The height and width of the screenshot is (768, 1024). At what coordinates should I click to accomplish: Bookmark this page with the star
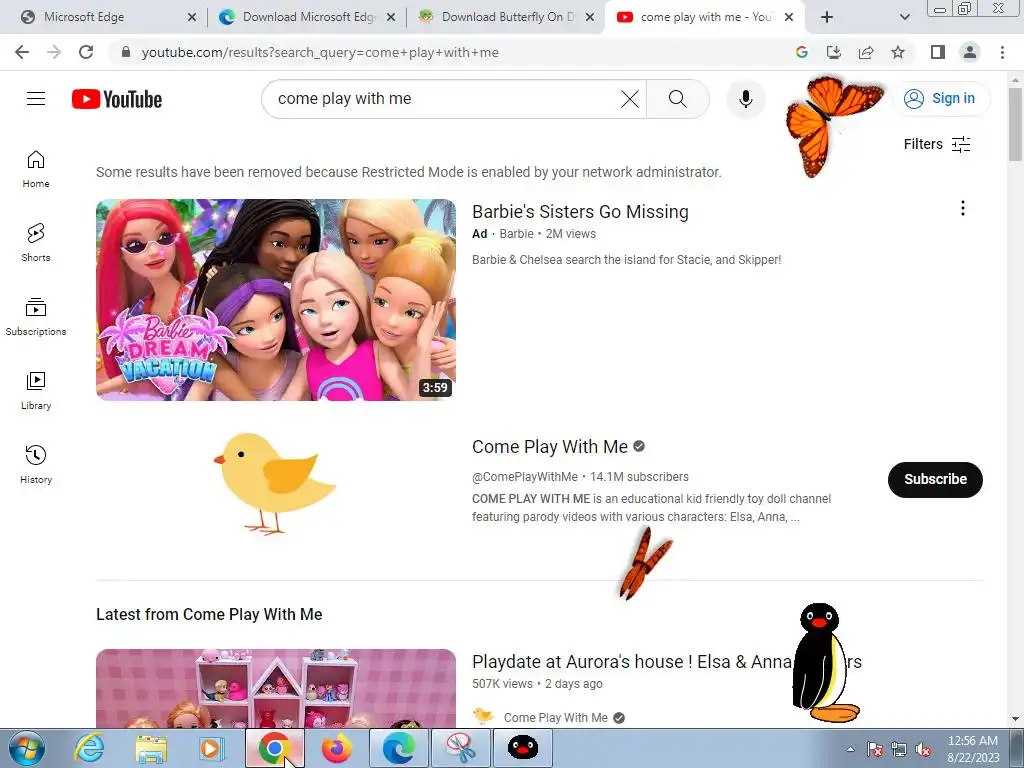(x=898, y=52)
